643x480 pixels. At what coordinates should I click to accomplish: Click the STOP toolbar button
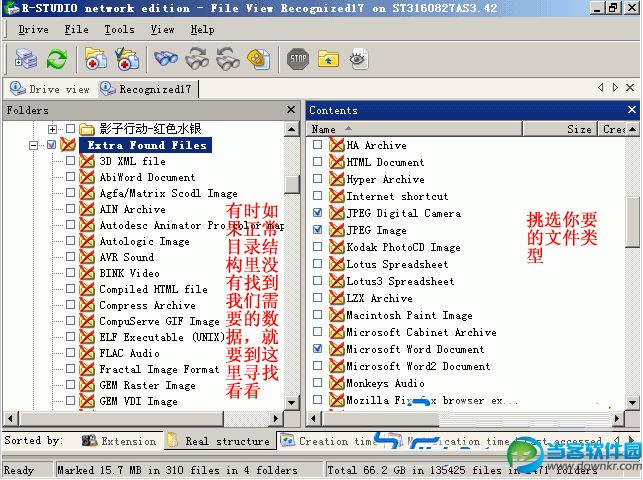click(298, 59)
